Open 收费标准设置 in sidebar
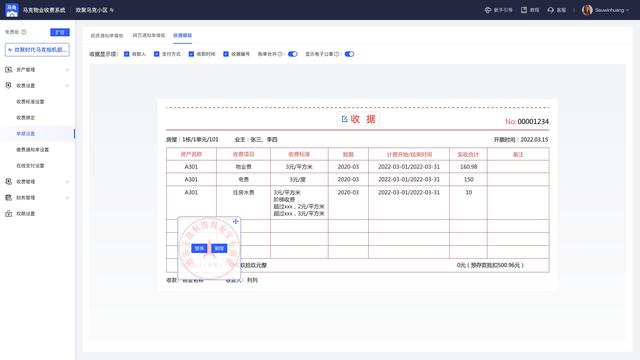640x360 pixels. pyautogui.click(x=30, y=102)
